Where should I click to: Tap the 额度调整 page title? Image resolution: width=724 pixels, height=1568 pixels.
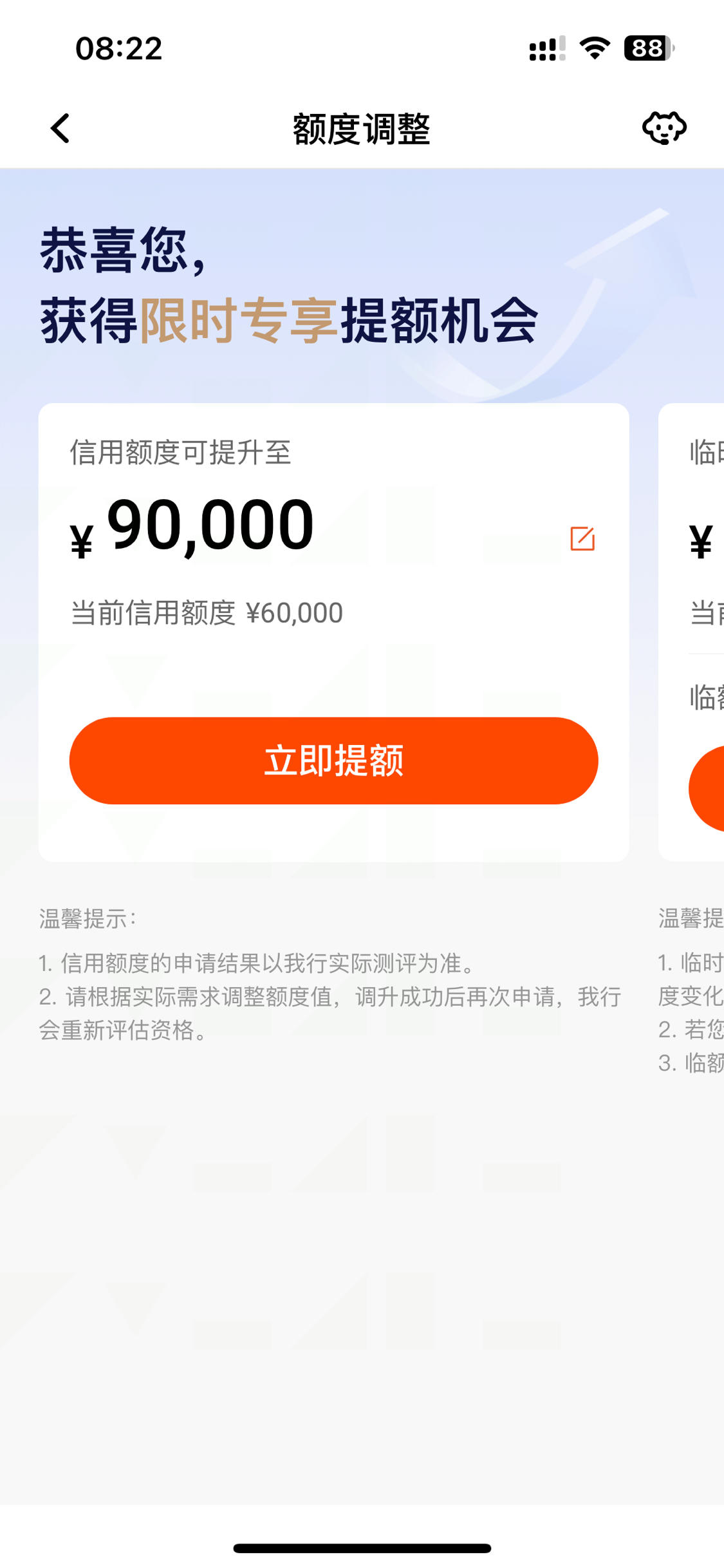coord(362,129)
